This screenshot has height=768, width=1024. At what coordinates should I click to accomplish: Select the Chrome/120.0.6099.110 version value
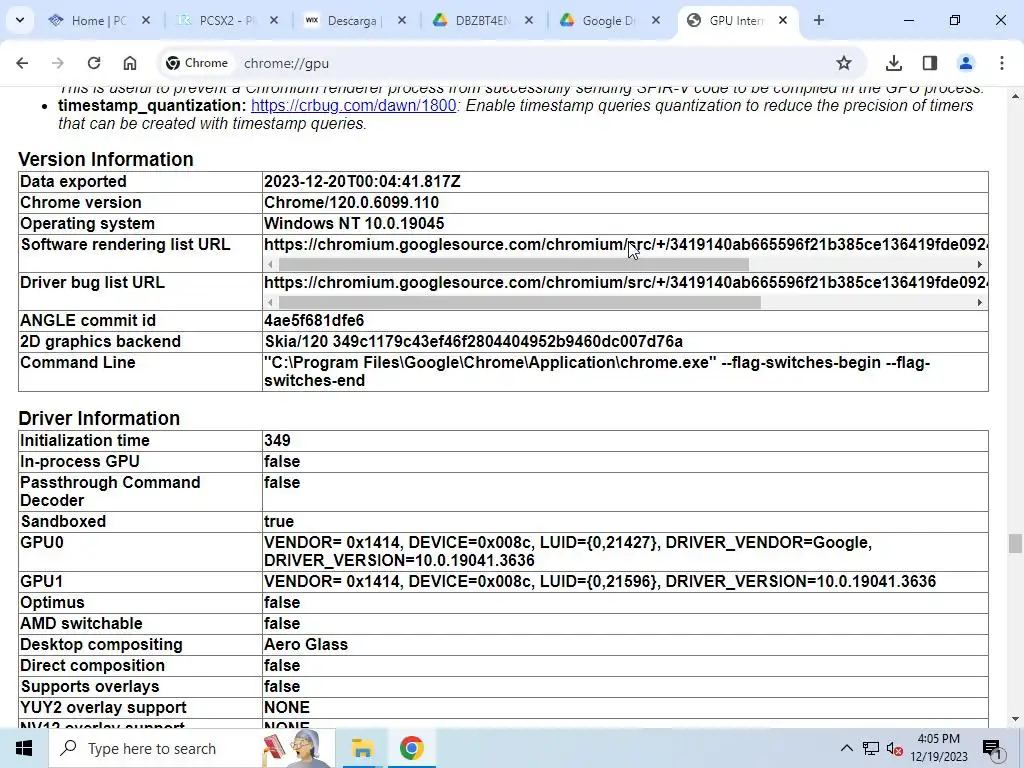tap(351, 202)
